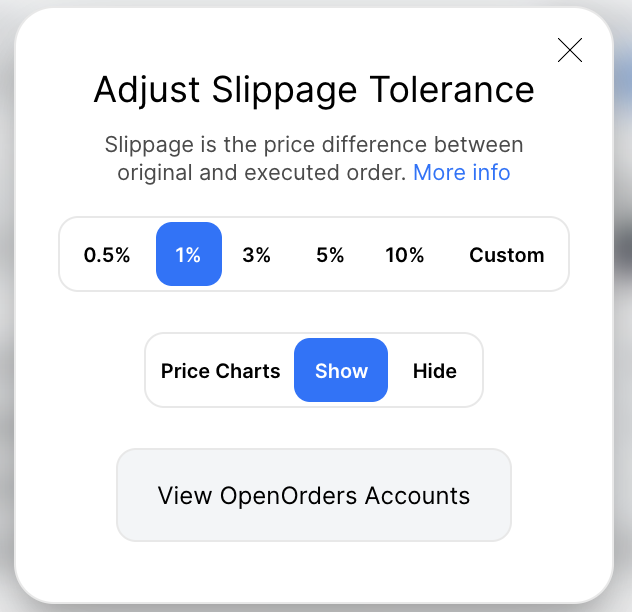The height and width of the screenshot is (612, 632).
Task: Click View OpenOrders Accounts button
Action: click(314, 495)
